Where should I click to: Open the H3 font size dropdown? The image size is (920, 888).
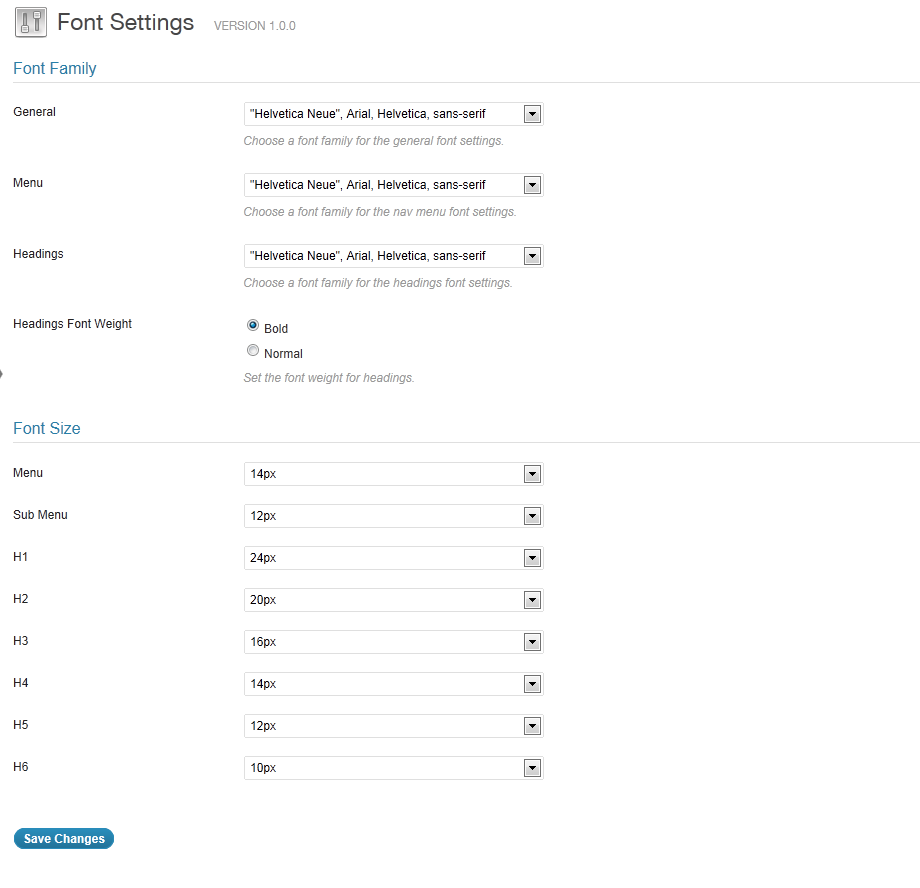[x=394, y=642]
